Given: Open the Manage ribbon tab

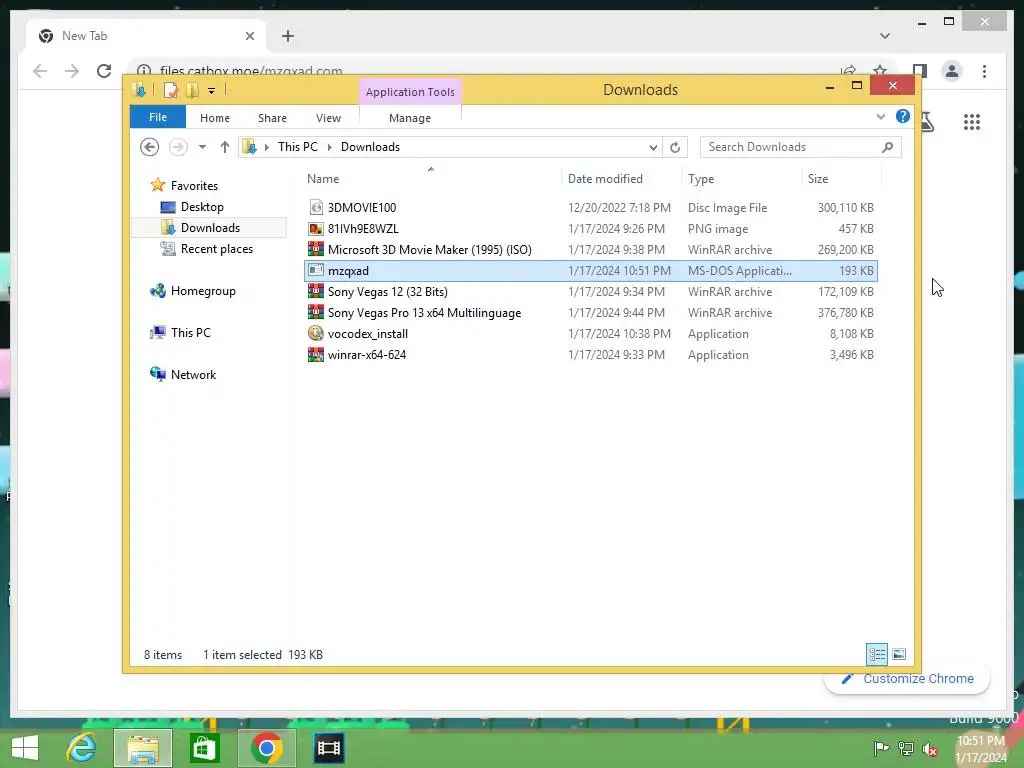Looking at the screenshot, I should click(409, 118).
